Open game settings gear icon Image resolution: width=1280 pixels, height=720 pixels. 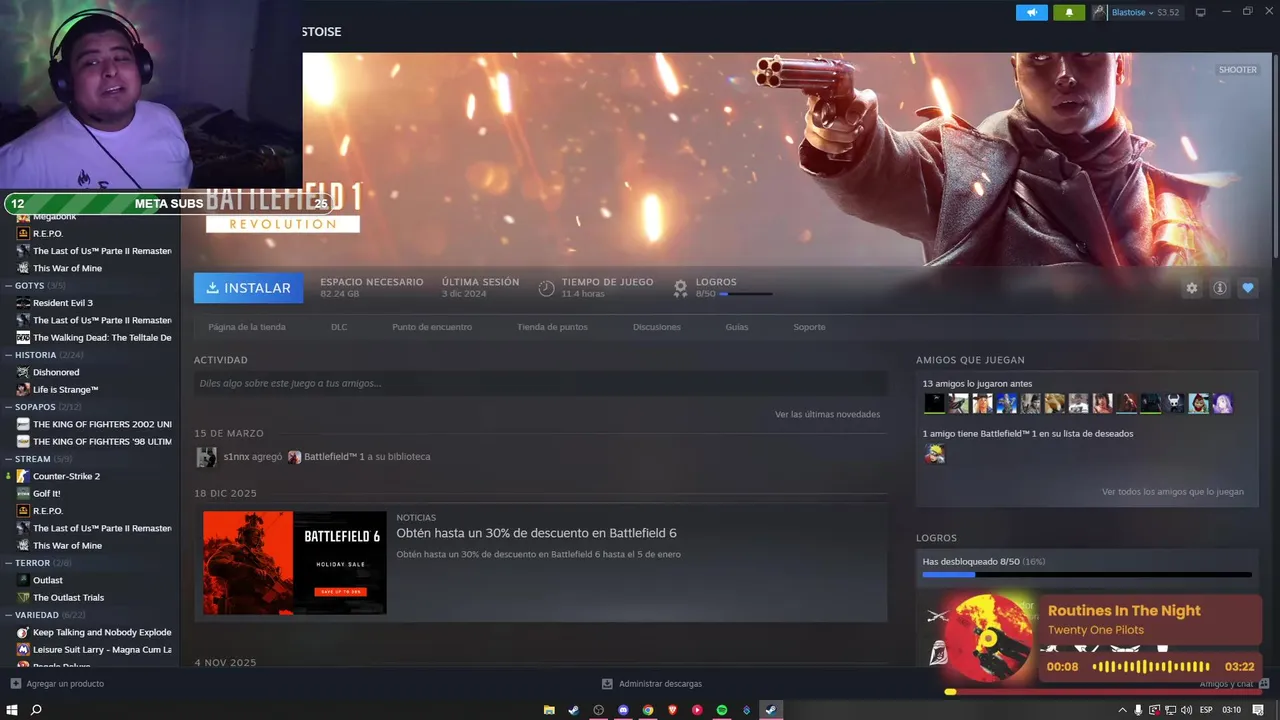pyautogui.click(x=1191, y=288)
